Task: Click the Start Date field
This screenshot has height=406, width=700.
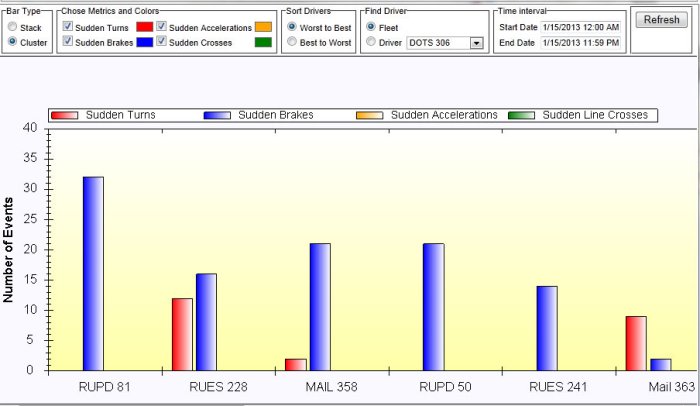Action: coord(580,27)
